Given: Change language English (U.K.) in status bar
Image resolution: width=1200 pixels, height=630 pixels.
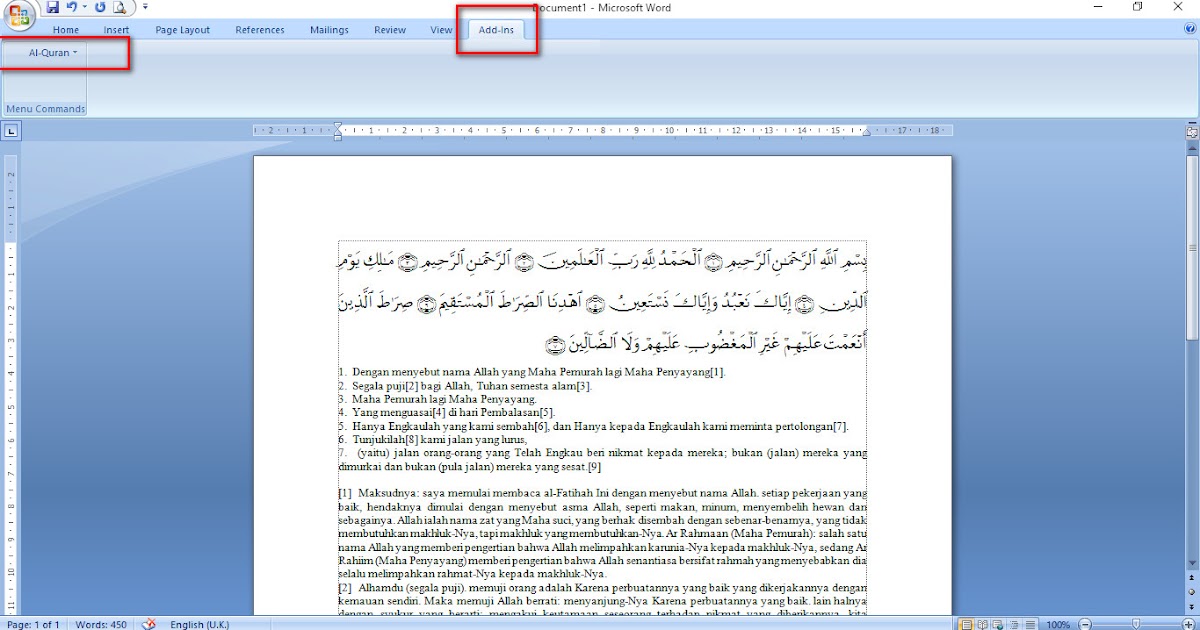Looking at the screenshot, I should pyautogui.click(x=201, y=624).
